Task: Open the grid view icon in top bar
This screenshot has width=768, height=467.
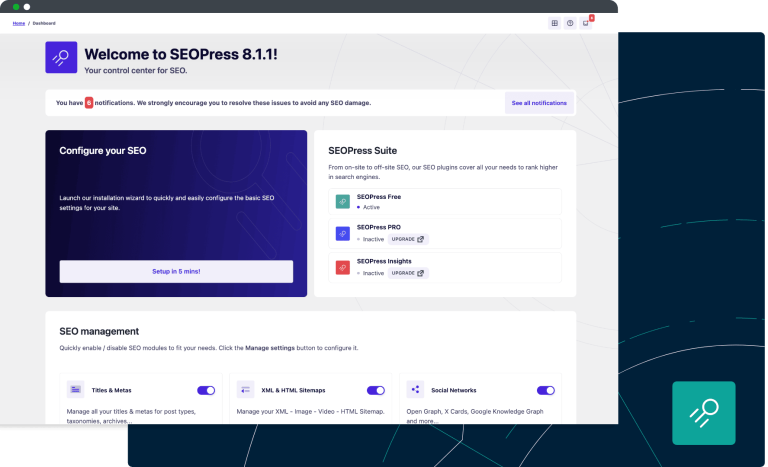Action: 555,23
